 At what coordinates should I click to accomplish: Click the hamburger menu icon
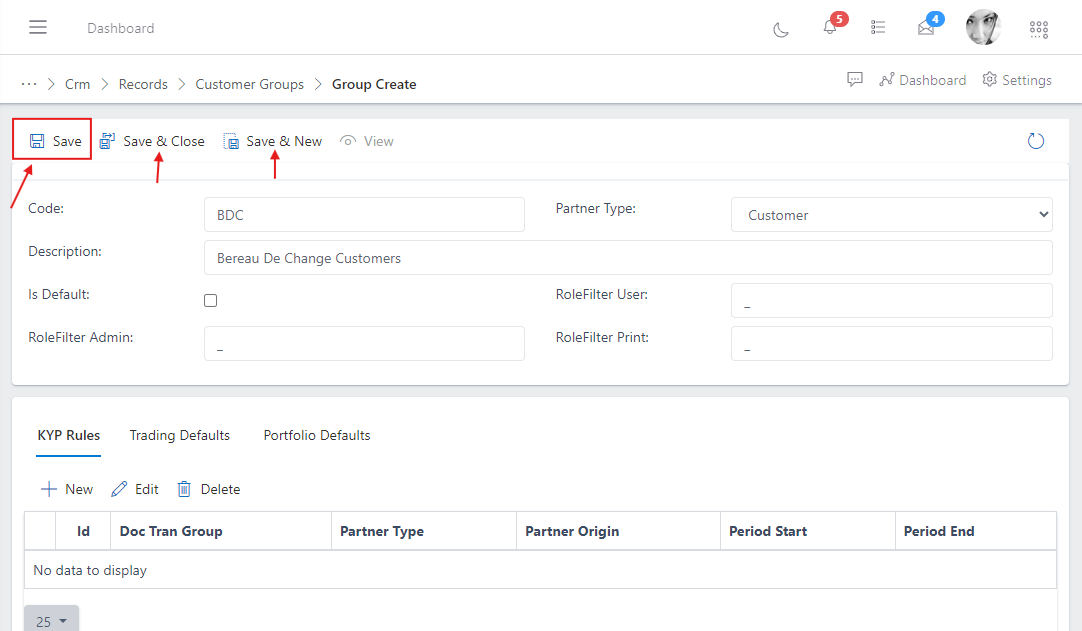click(x=38, y=27)
